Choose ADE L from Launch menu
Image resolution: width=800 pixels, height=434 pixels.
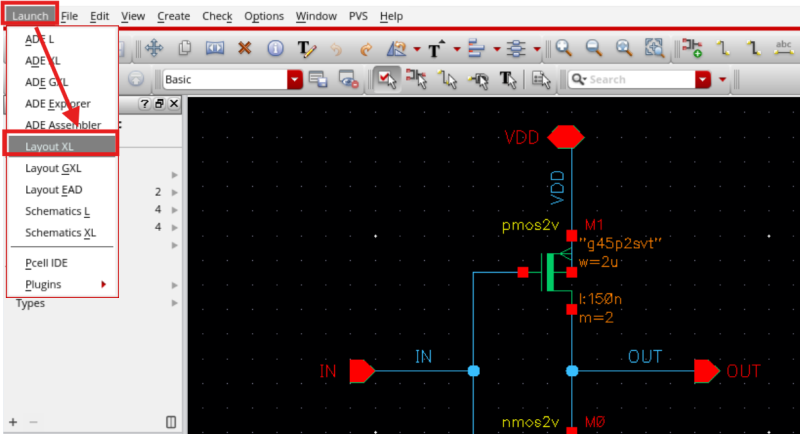[62, 39]
